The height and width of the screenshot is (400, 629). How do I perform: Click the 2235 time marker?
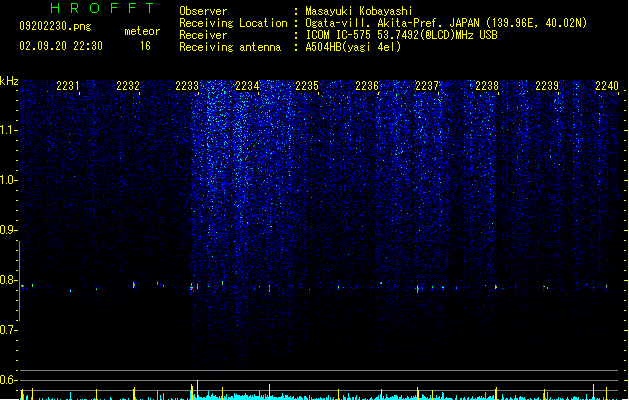point(307,85)
